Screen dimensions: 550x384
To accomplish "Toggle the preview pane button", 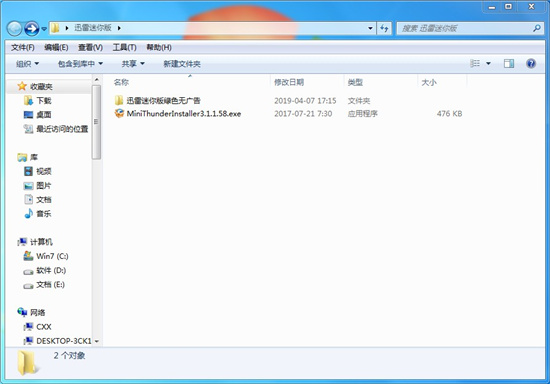I will [x=509, y=63].
